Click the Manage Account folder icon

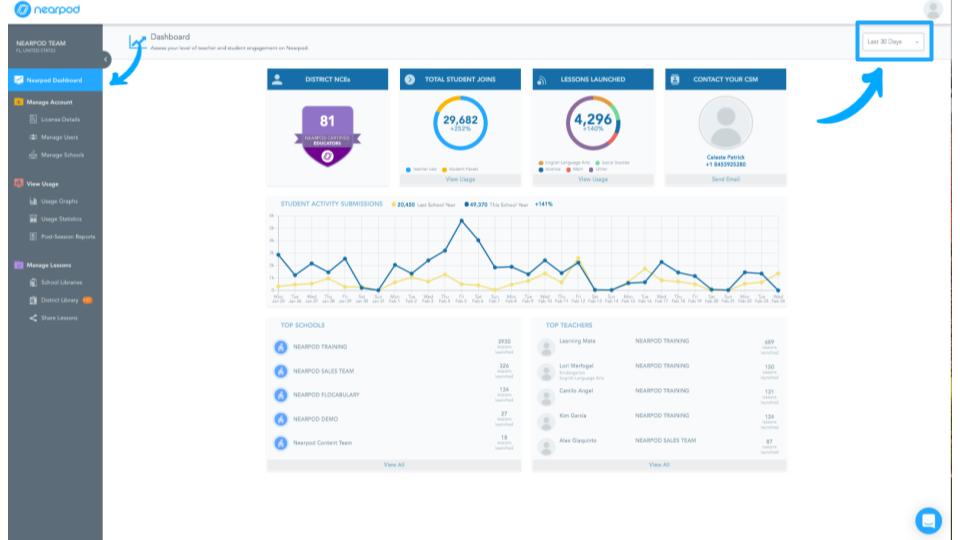pos(19,102)
